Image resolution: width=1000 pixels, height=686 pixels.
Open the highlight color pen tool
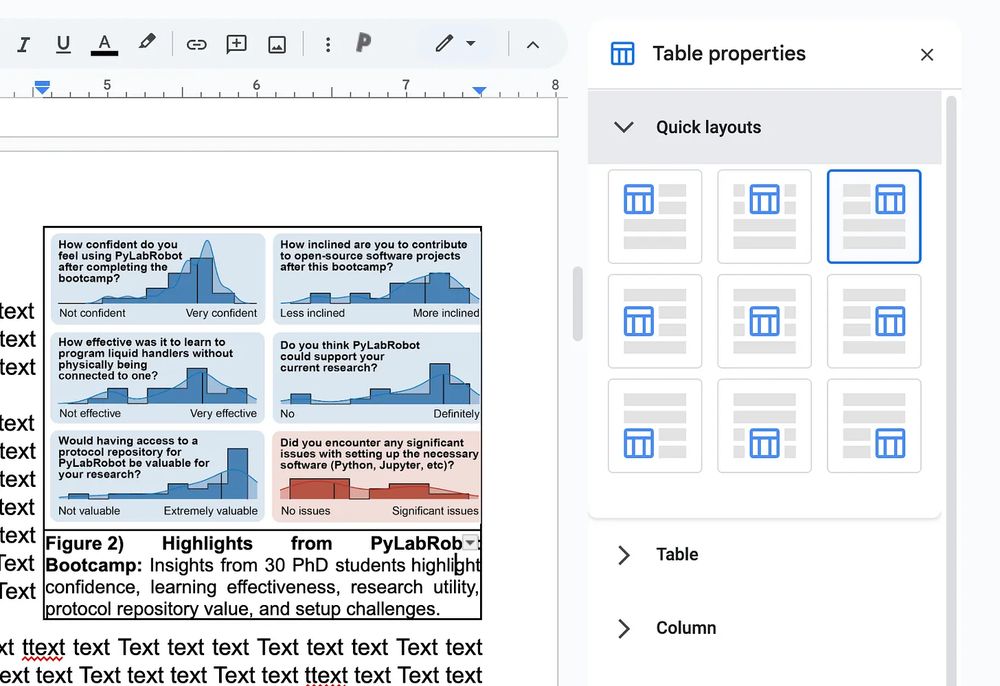[147, 43]
